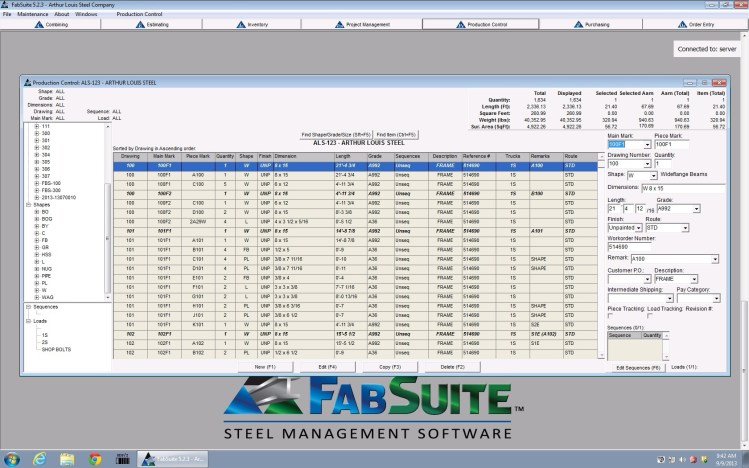
Task: Go to the Purchasing module
Action: click(x=597, y=23)
